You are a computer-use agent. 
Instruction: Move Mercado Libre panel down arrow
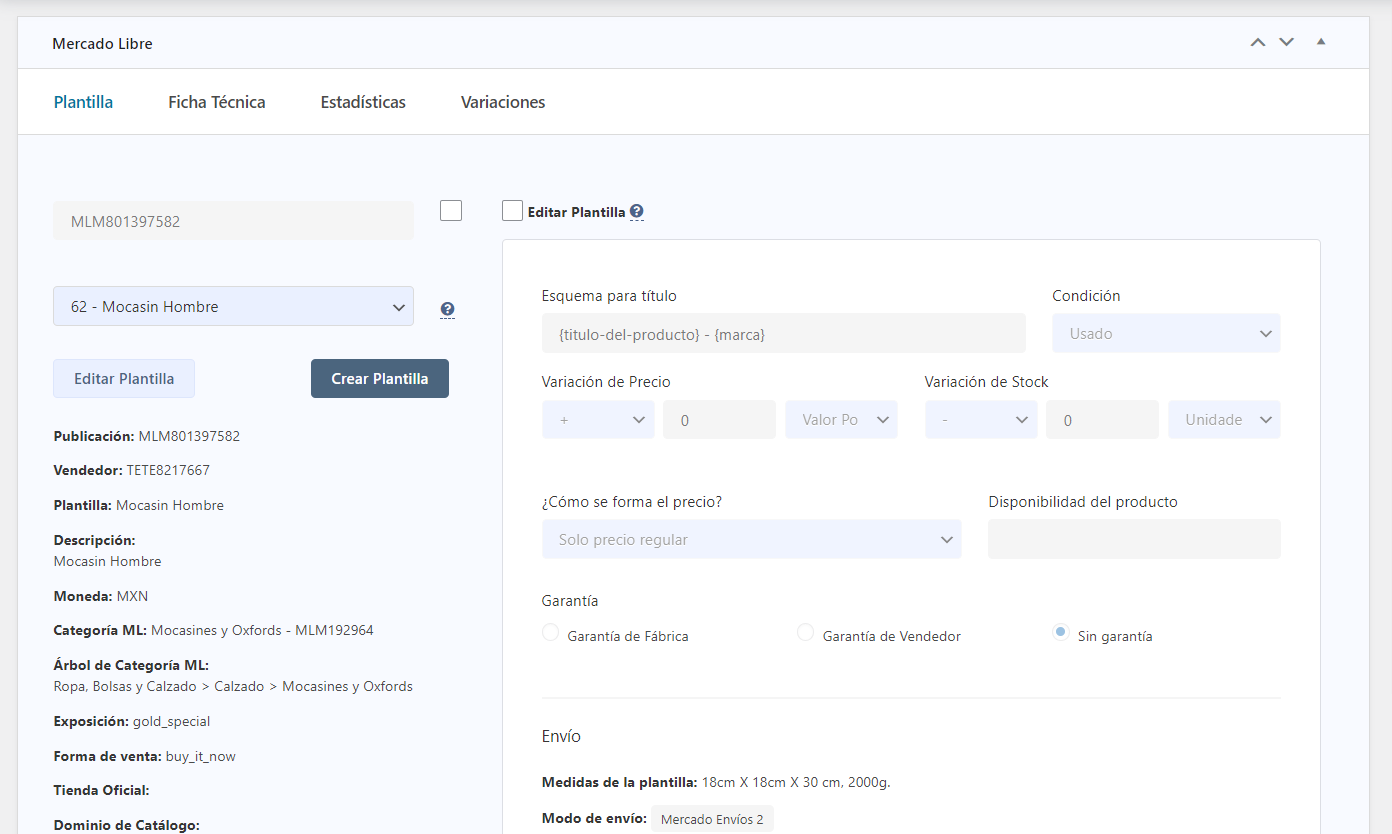[1287, 42]
